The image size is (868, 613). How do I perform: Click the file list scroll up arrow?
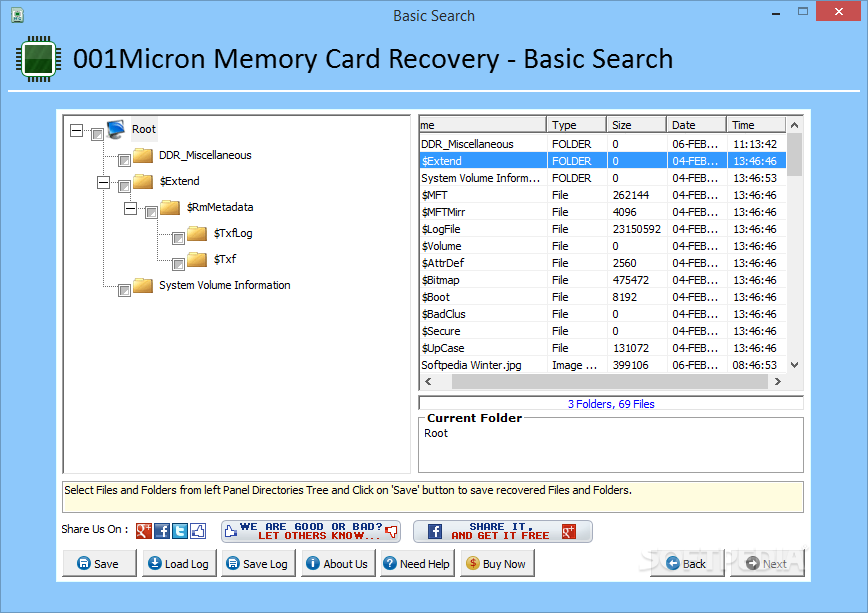point(794,125)
